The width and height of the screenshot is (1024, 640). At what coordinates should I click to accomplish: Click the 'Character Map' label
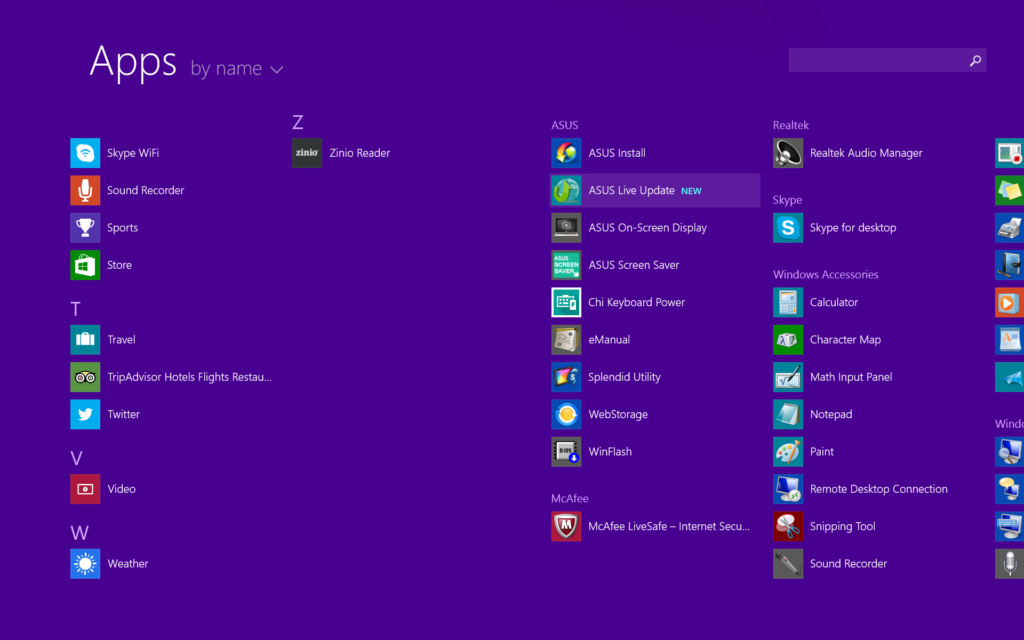point(845,340)
